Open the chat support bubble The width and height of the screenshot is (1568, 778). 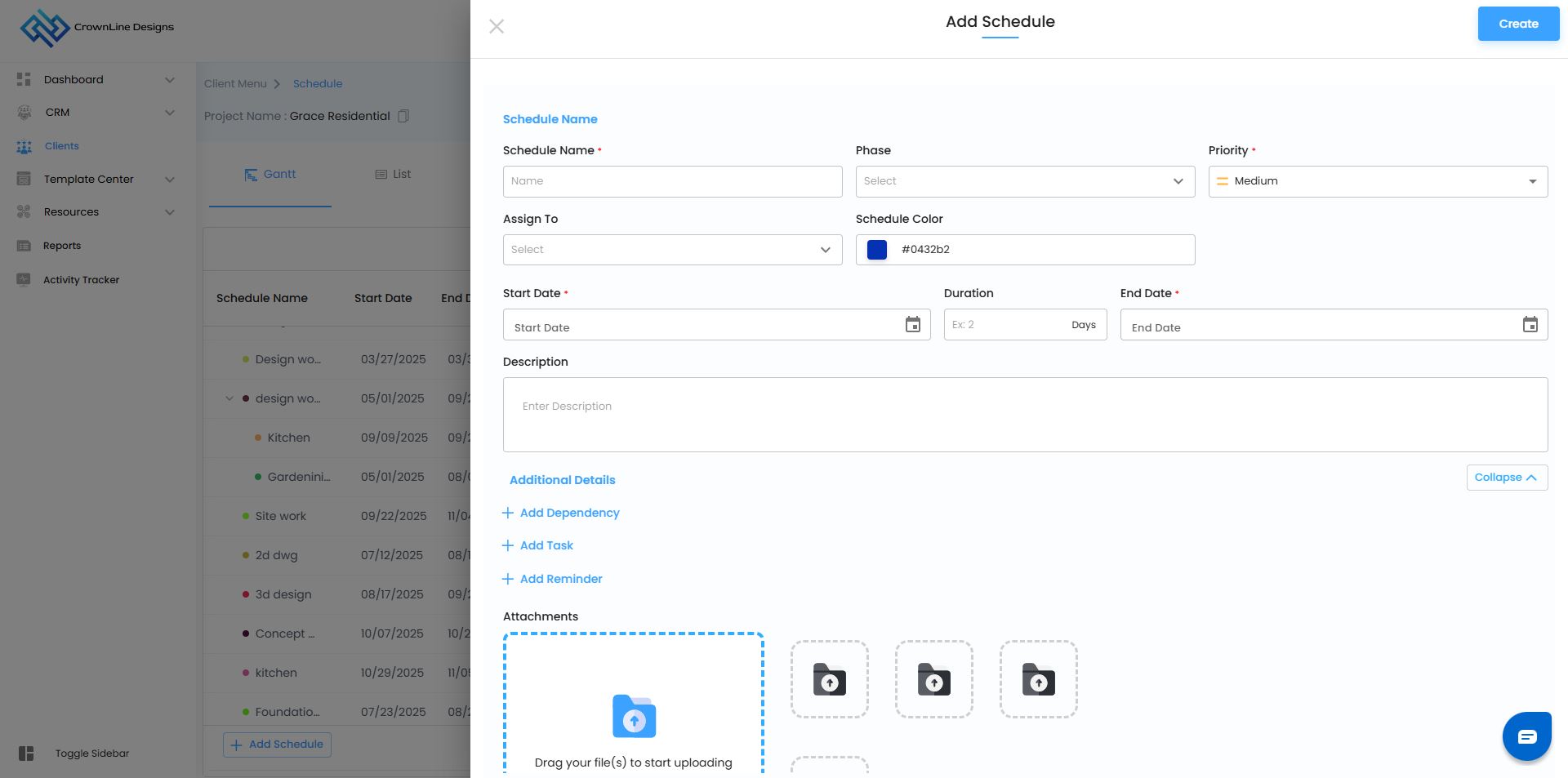tap(1527, 736)
